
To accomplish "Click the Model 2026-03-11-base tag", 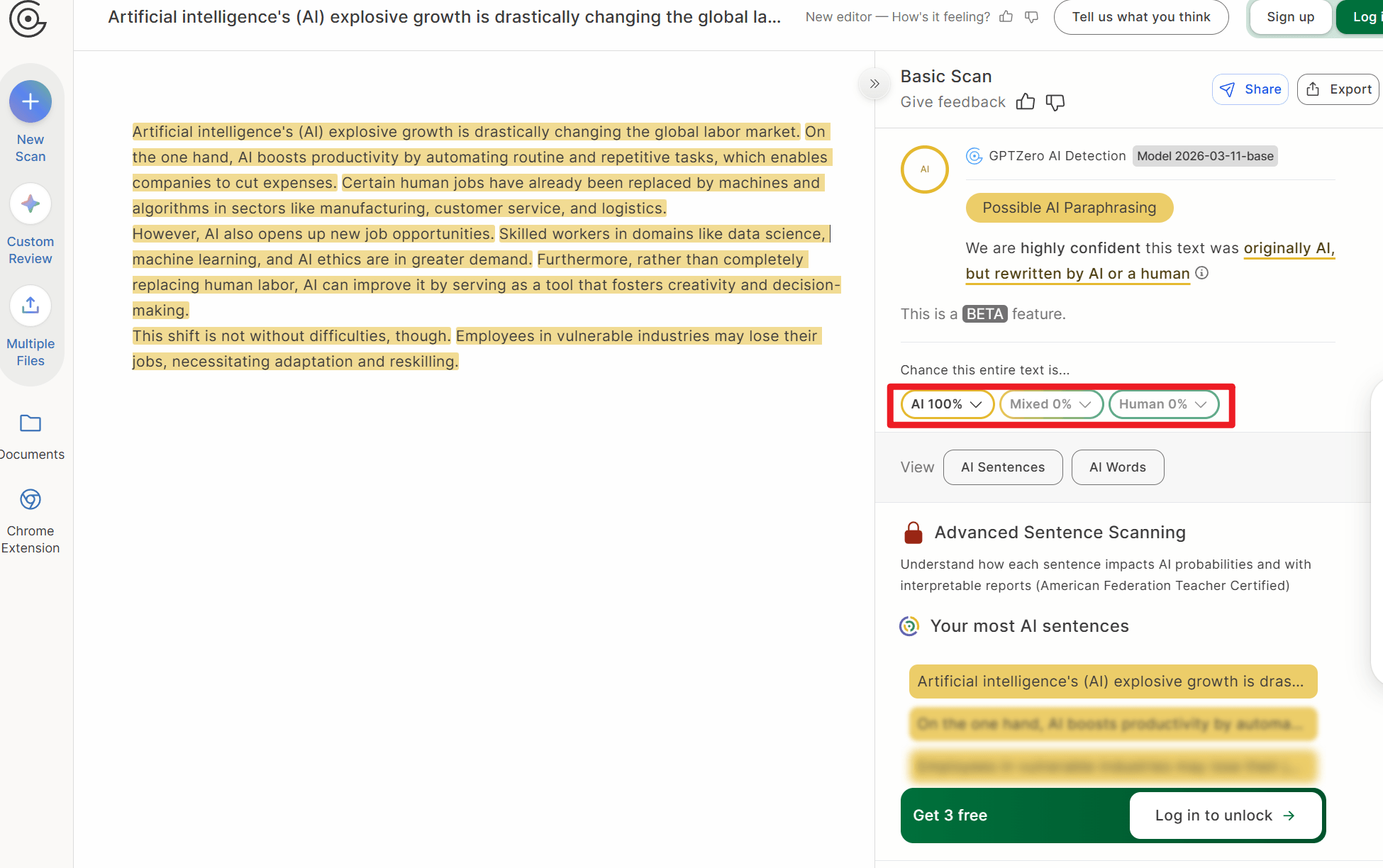I will [x=1205, y=156].
